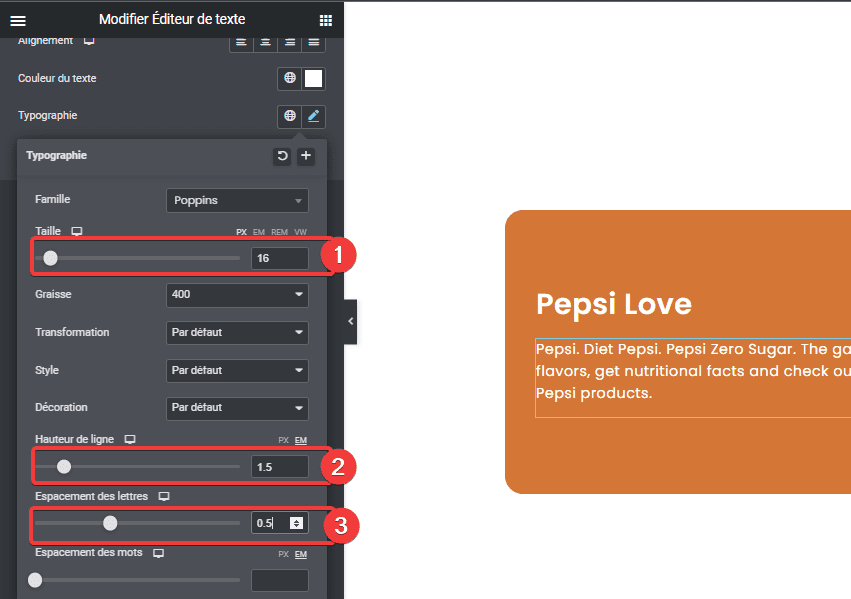Select the VW unit for Taille
This screenshot has height=599, width=851.
tap(300, 232)
